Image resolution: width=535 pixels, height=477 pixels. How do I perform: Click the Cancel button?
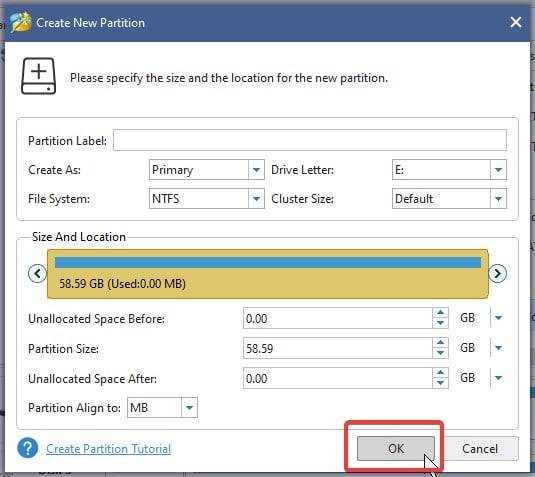click(x=480, y=448)
